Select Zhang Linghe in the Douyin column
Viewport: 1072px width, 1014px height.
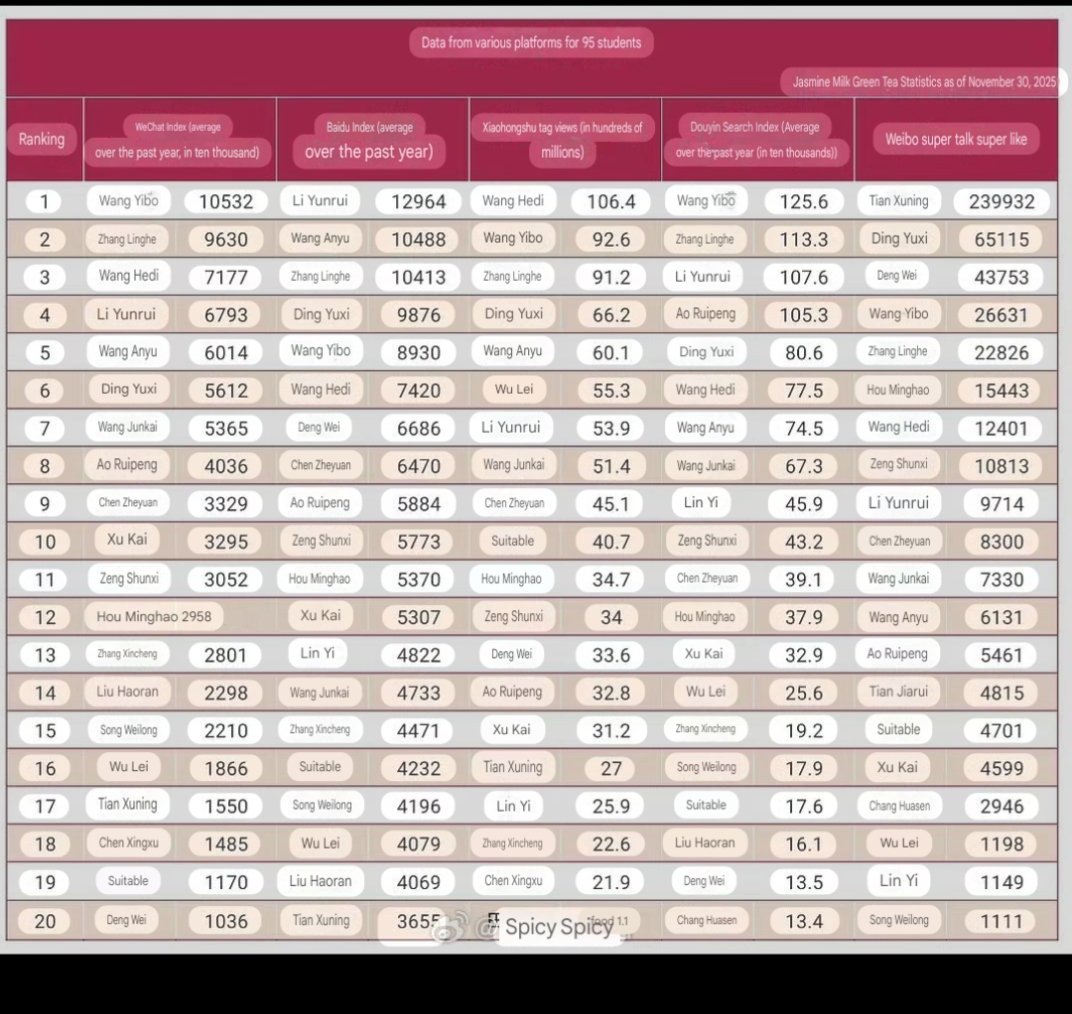(x=705, y=238)
